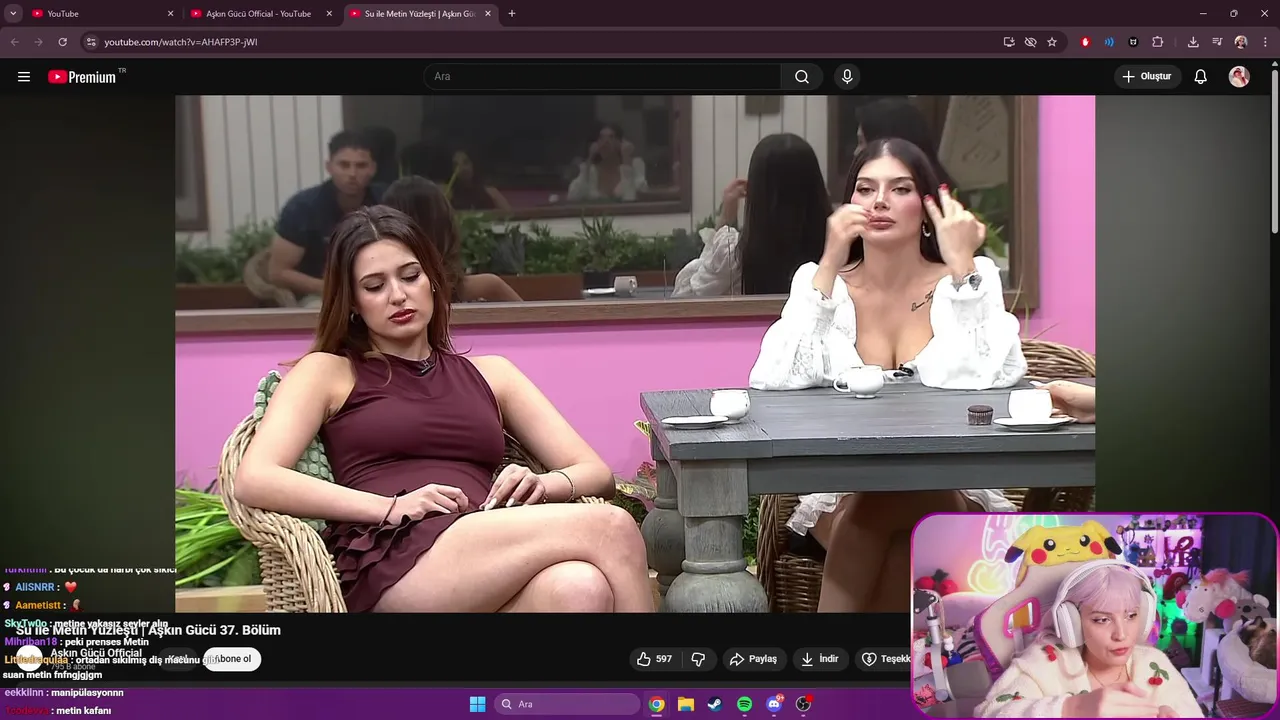
Task: Install app icon in address bar
Action: 1009,42
